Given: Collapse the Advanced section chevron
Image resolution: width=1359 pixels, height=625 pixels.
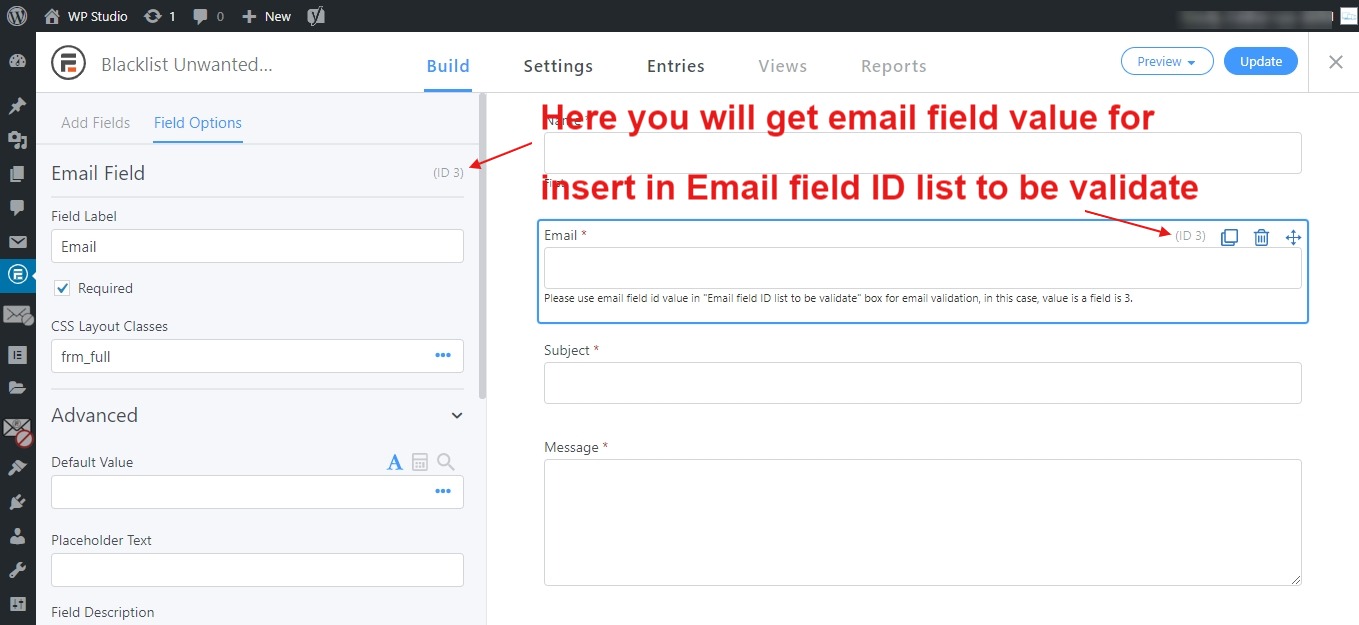Looking at the screenshot, I should point(457,416).
